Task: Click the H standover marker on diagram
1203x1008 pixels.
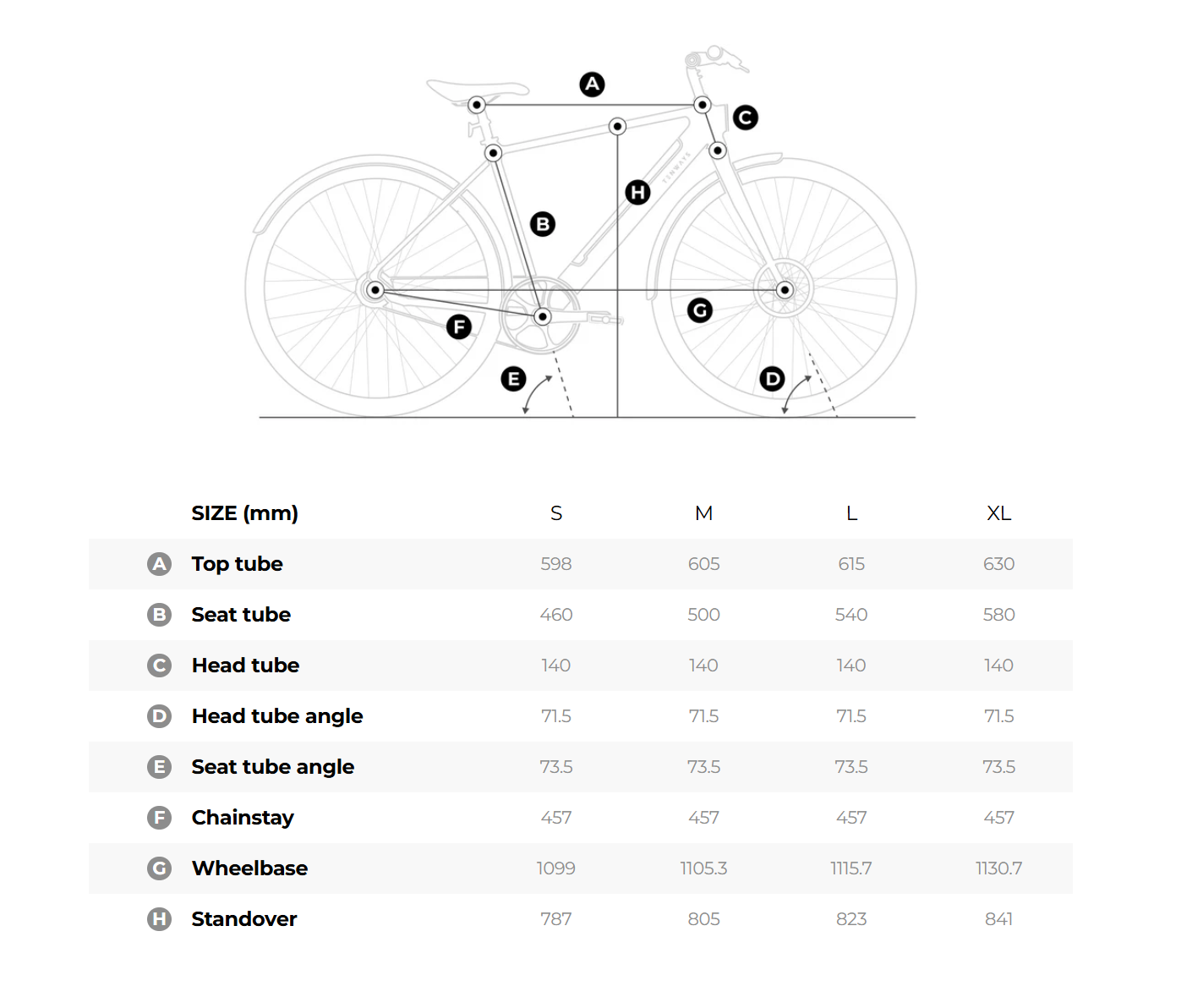Action: click(x=637, y=193)
